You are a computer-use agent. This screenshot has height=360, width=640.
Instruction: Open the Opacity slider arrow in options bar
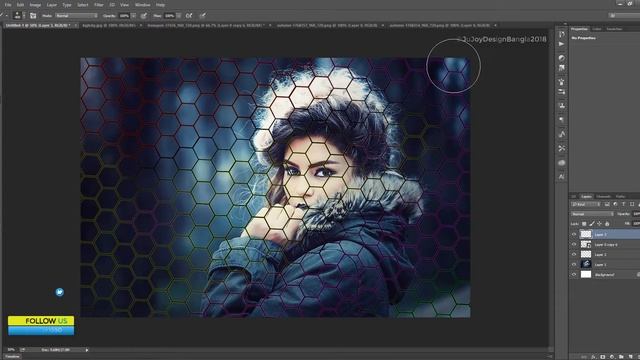(x=133, y=16)
